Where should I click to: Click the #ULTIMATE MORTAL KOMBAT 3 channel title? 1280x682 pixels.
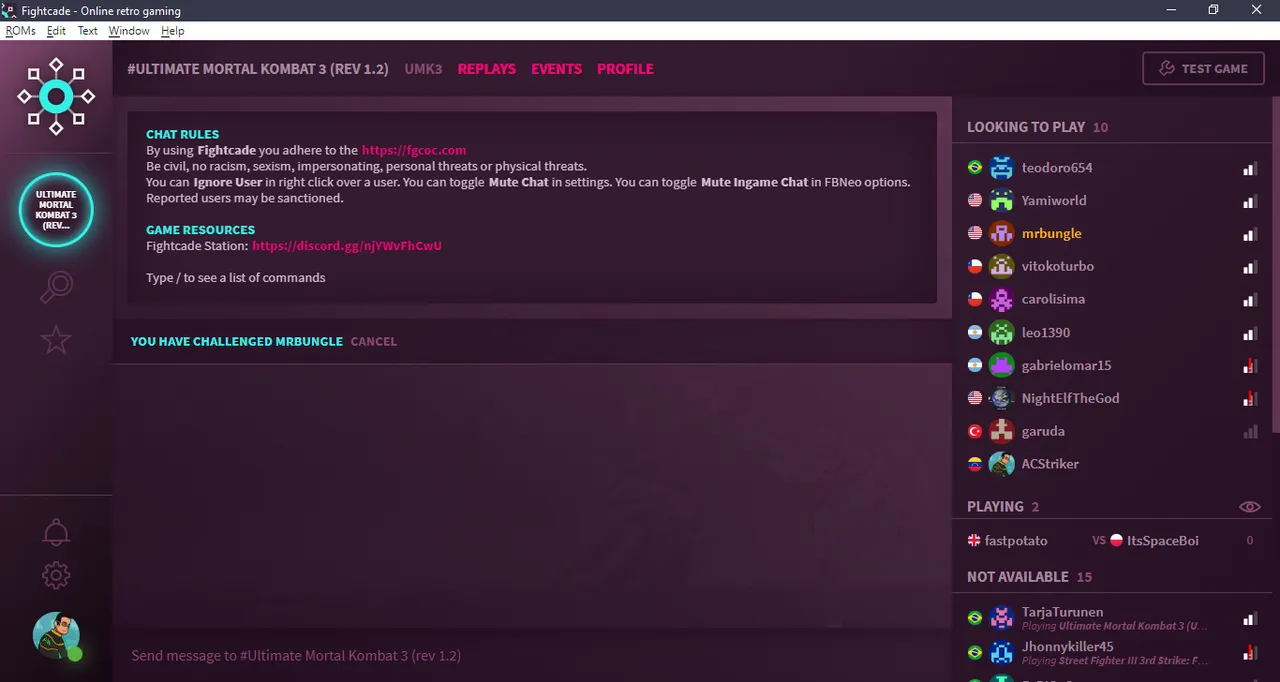click(258, 69)
